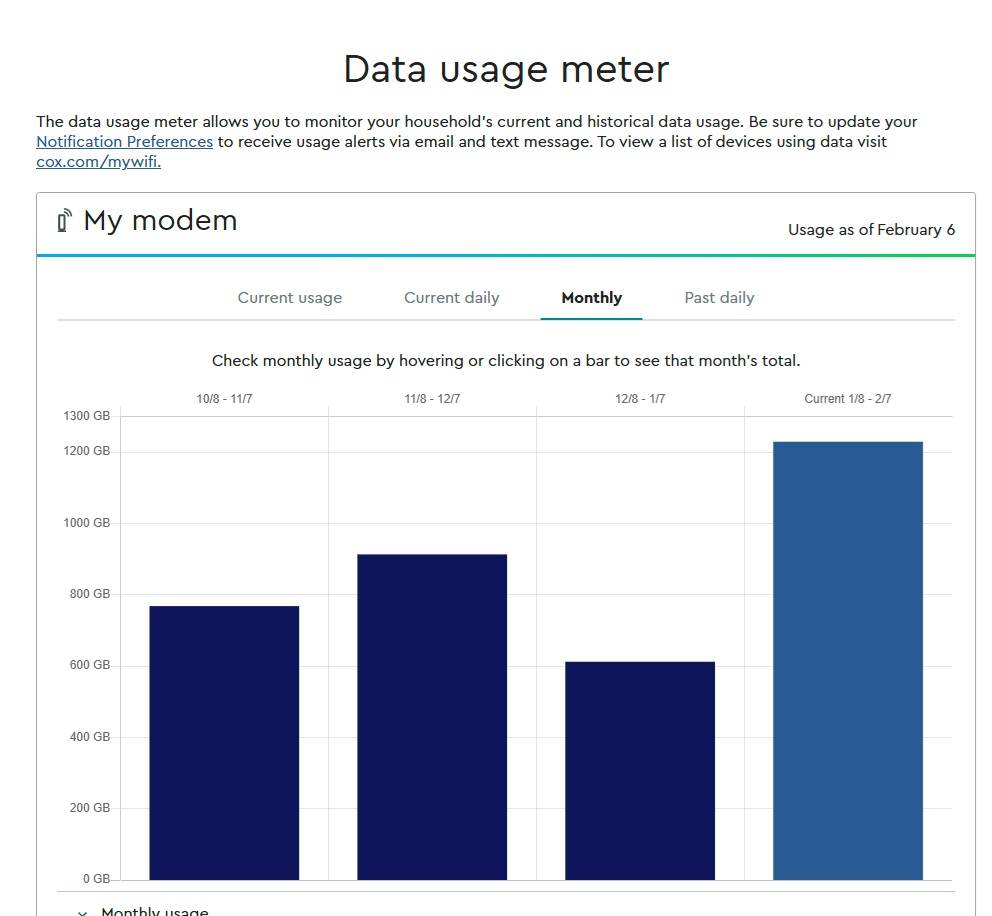The image size is (992, 916).
Task: Expand the Monthly usage section chevron
Action: click(82, 911)
